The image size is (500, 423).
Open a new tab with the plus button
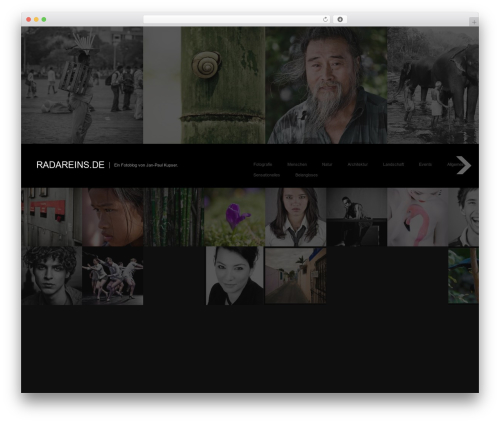474,22
